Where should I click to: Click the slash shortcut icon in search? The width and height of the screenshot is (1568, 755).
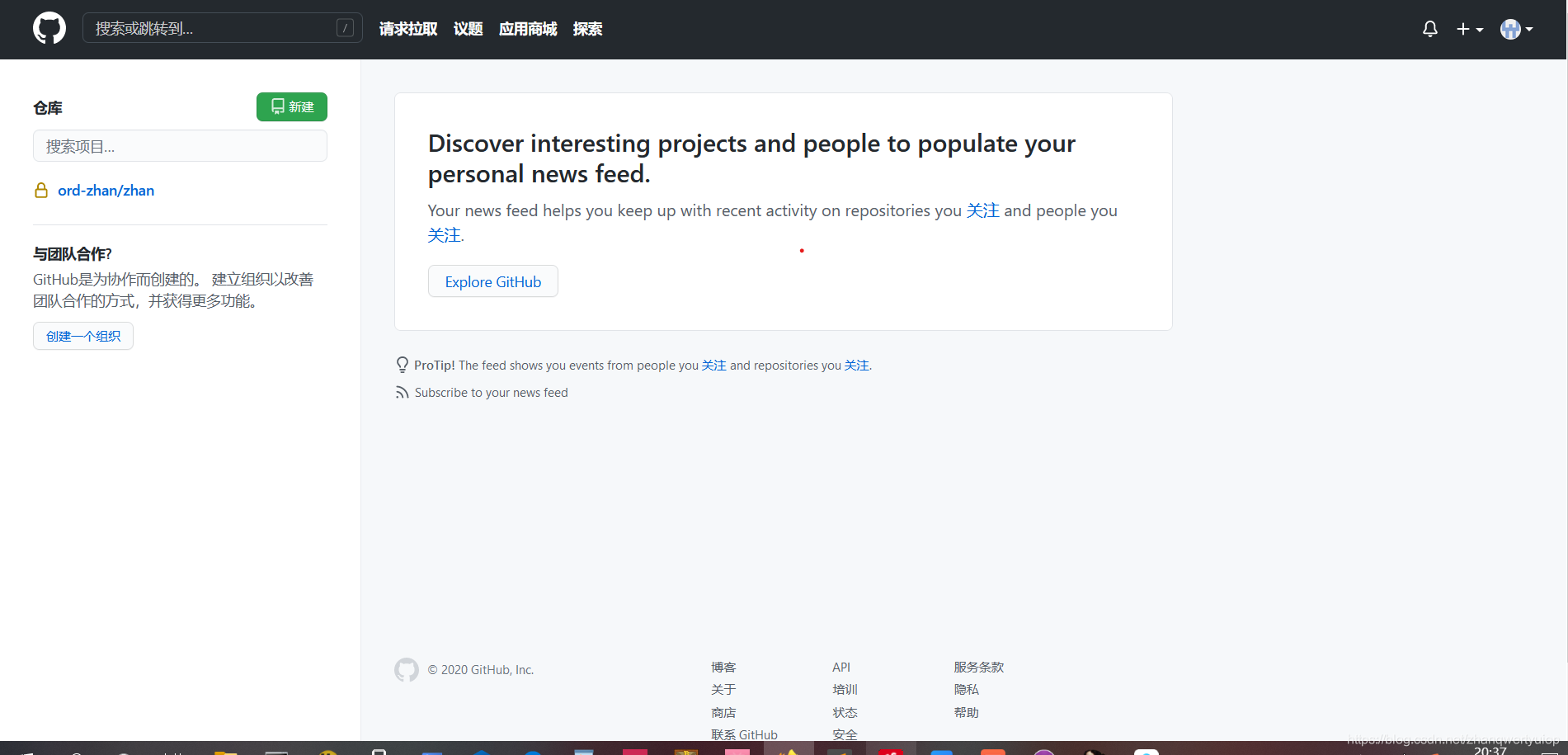point(346,28)
